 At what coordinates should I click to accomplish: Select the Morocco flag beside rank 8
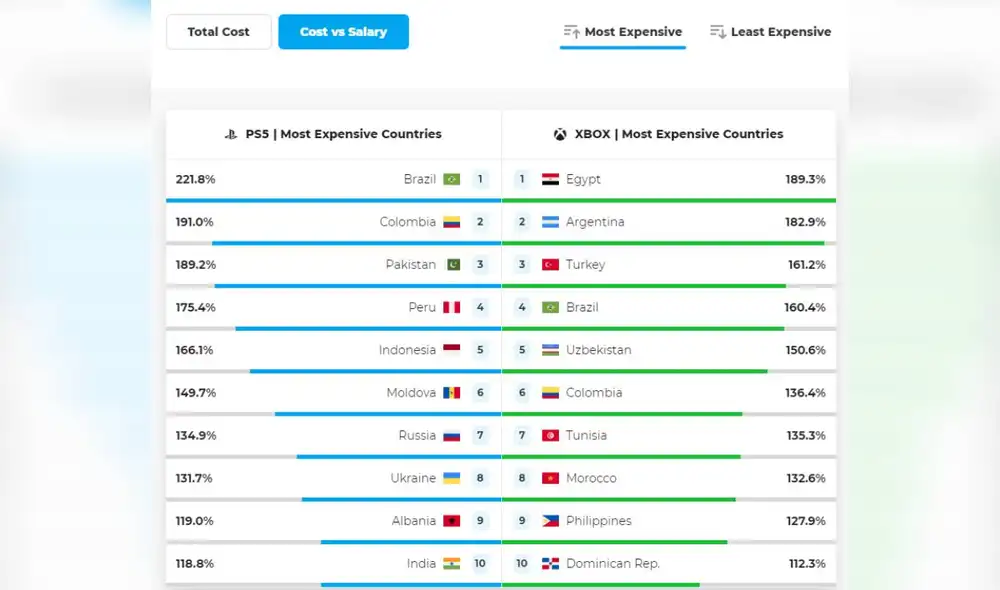552,478
